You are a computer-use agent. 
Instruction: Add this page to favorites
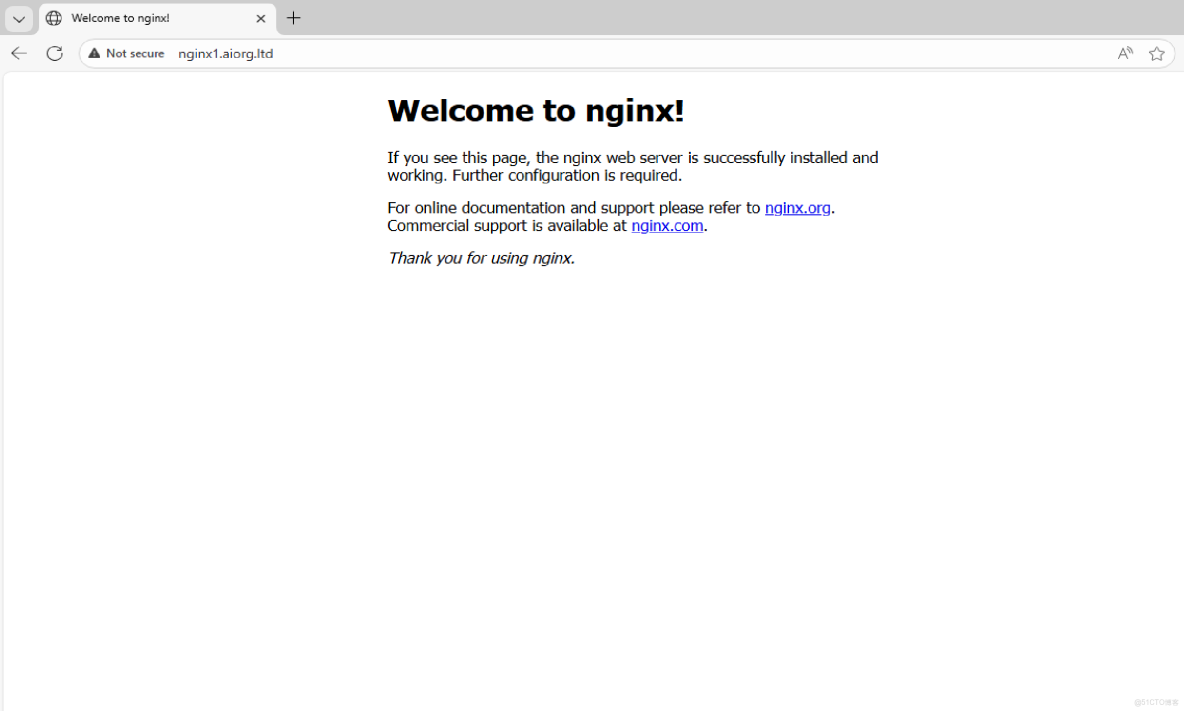(1156, 54)
